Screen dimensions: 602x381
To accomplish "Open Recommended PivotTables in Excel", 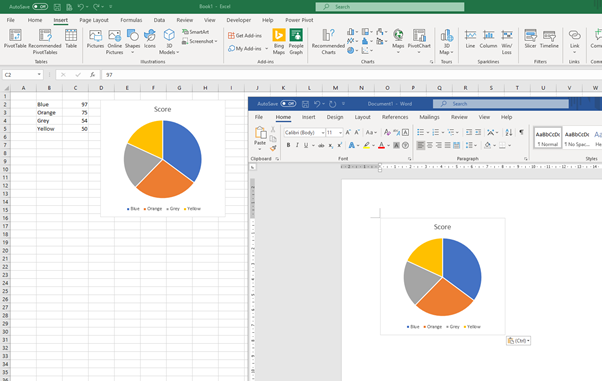I will 45,41.
